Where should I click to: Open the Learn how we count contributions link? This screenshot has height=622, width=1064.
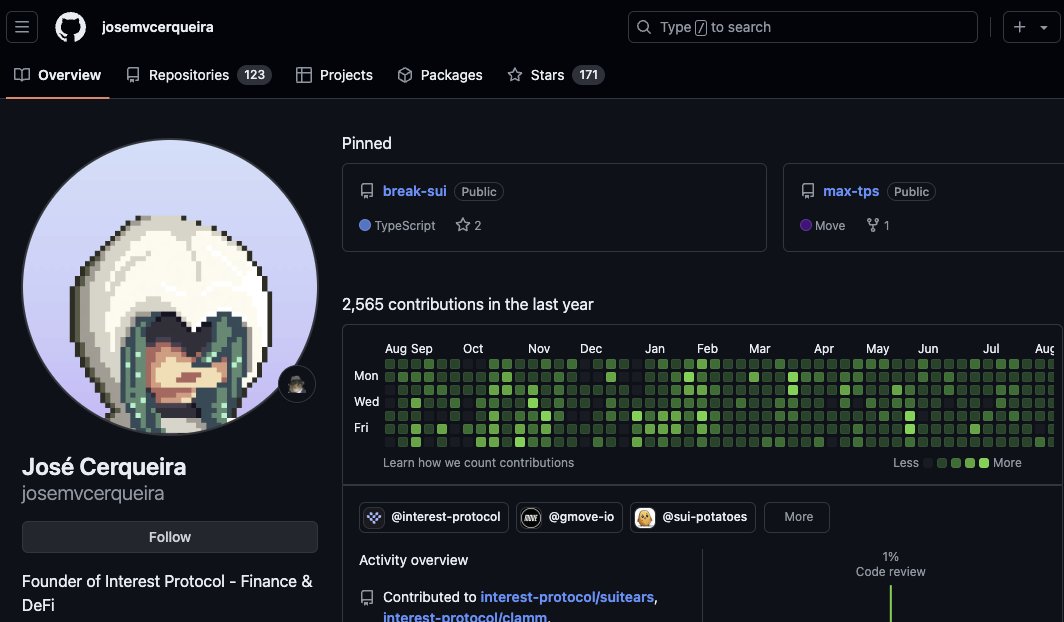point(478,463)
